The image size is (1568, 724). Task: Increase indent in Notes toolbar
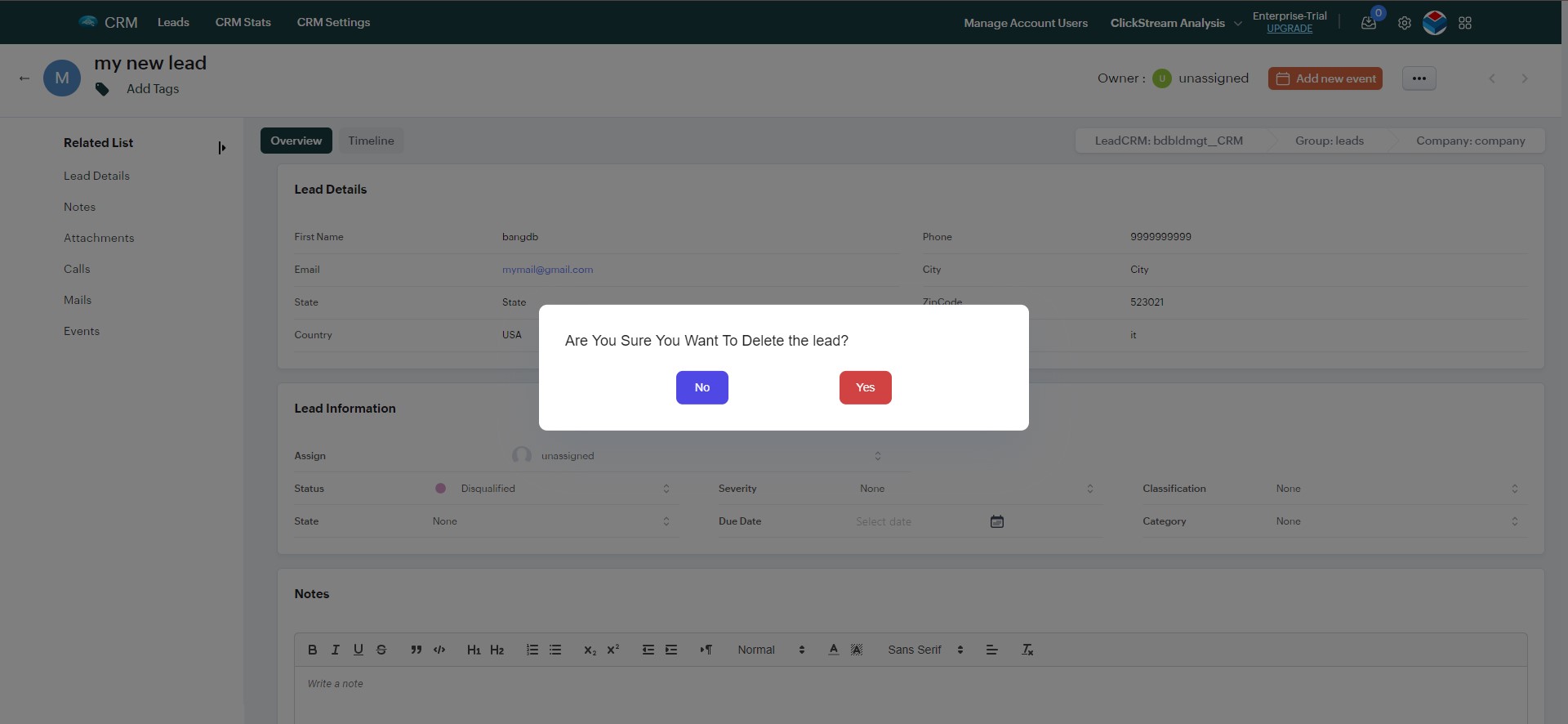coord(671,650)
